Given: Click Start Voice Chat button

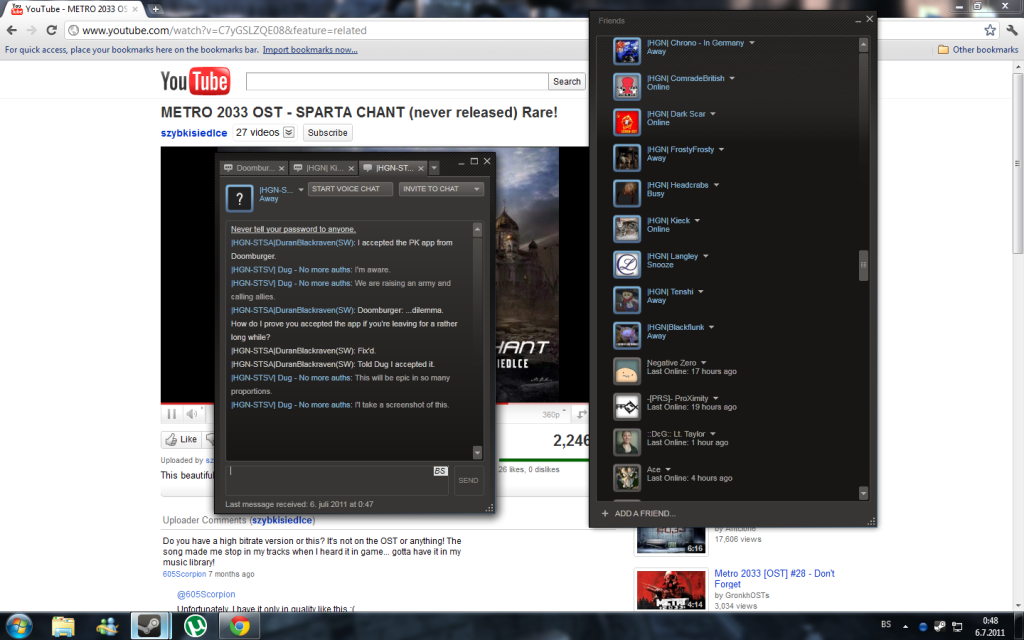Looking at the screenshot, I should click(350, 189).
